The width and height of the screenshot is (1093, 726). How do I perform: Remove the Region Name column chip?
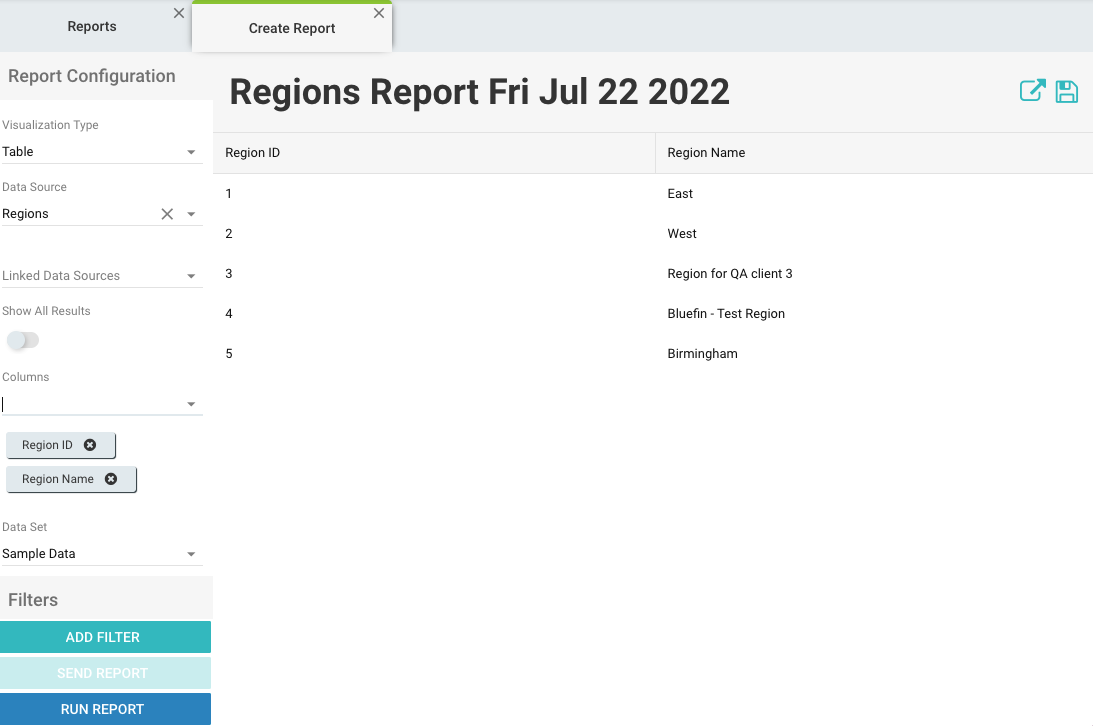111,479
